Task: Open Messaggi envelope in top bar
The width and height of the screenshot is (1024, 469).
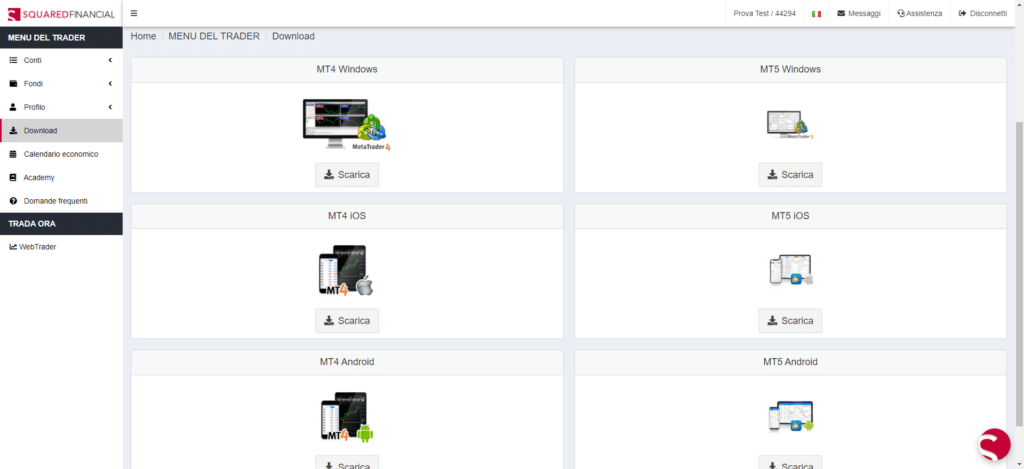Action: tap(859, 13)
